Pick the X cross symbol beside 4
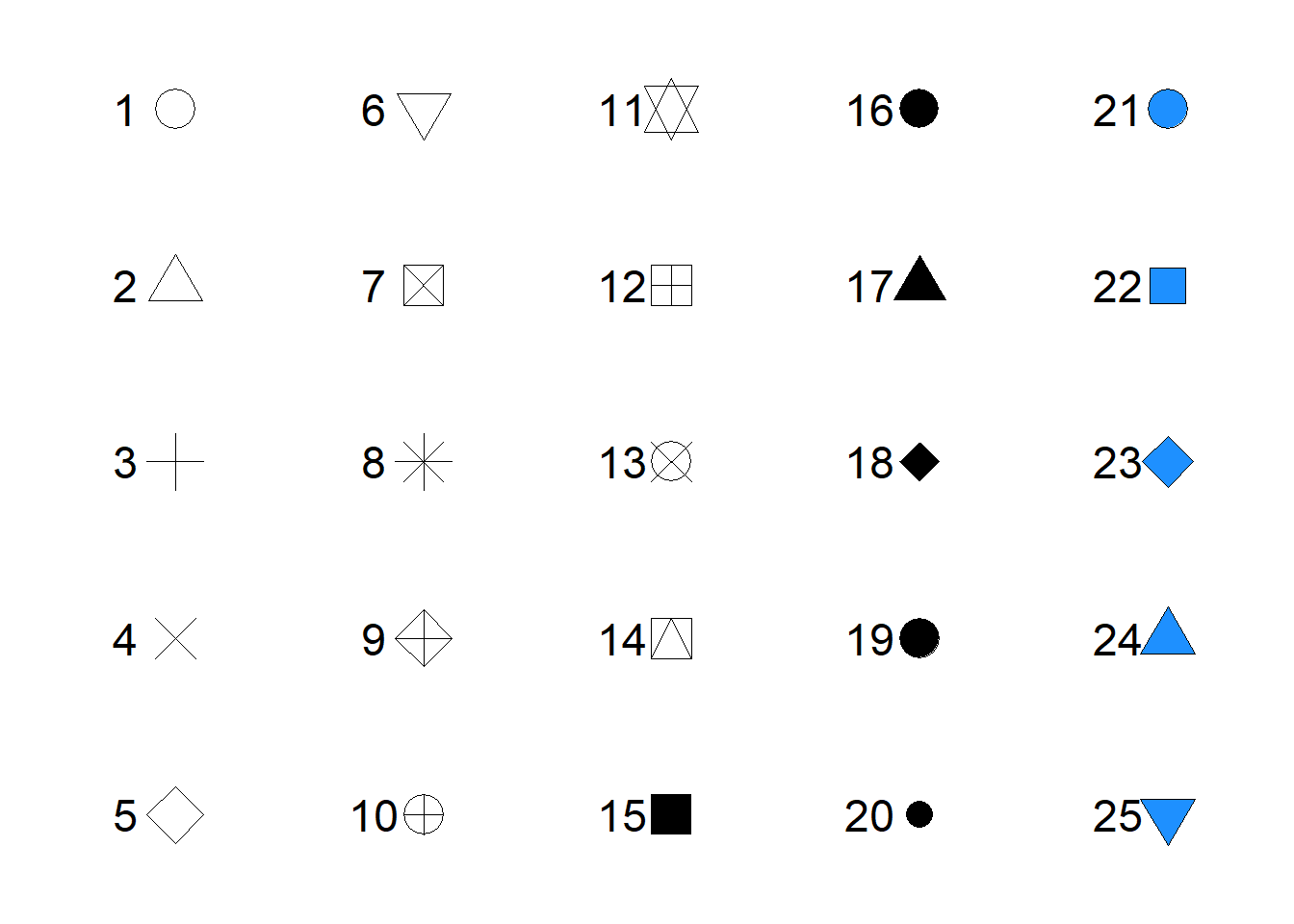The image size is (1294, 924). click(x=175, y=639)
